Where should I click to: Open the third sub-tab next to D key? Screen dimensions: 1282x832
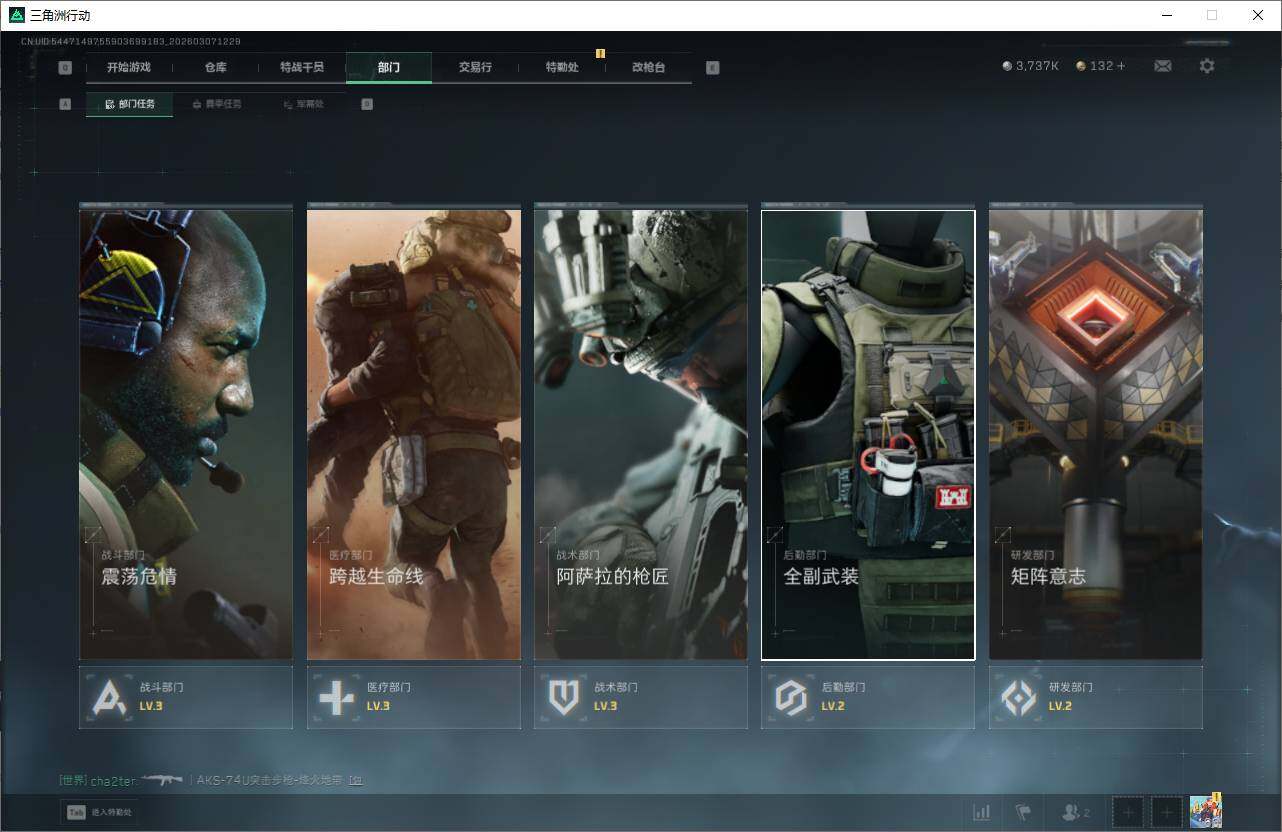303,104
